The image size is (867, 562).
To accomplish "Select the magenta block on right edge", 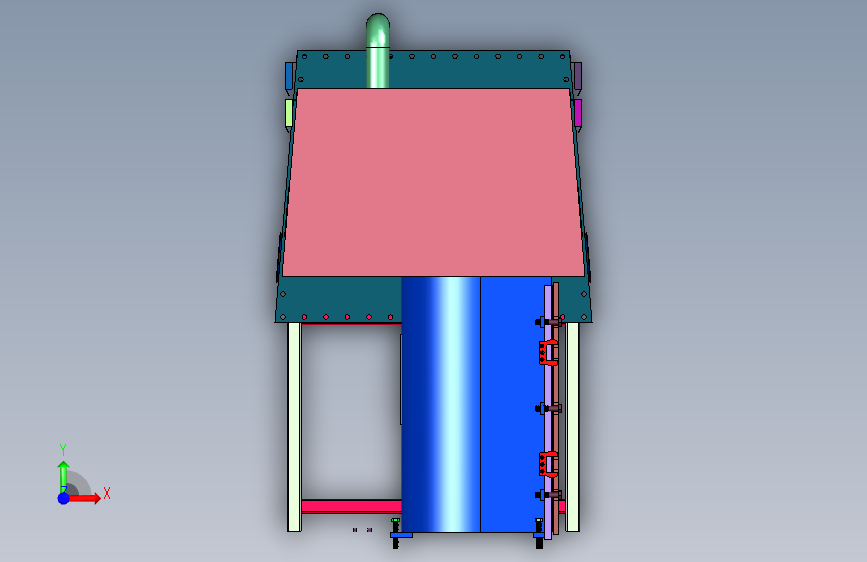I will pos(578,113).
